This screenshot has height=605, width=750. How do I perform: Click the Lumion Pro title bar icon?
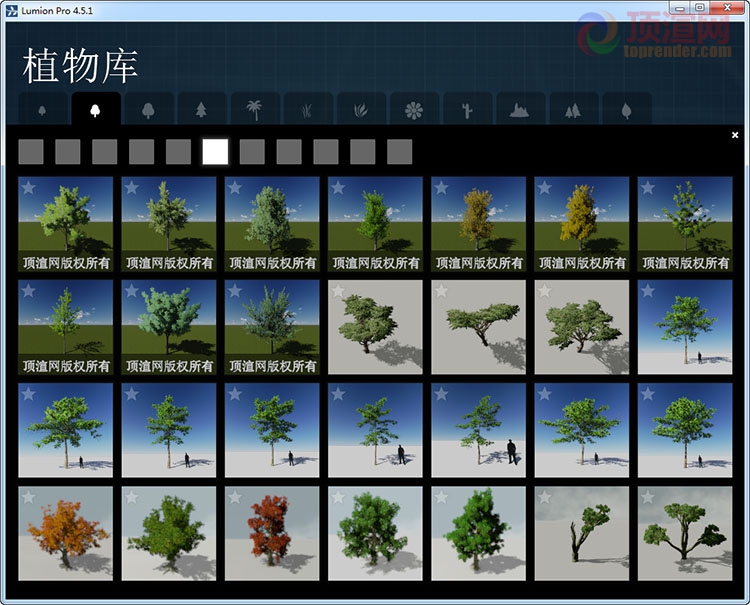click(x=11, y=11)
